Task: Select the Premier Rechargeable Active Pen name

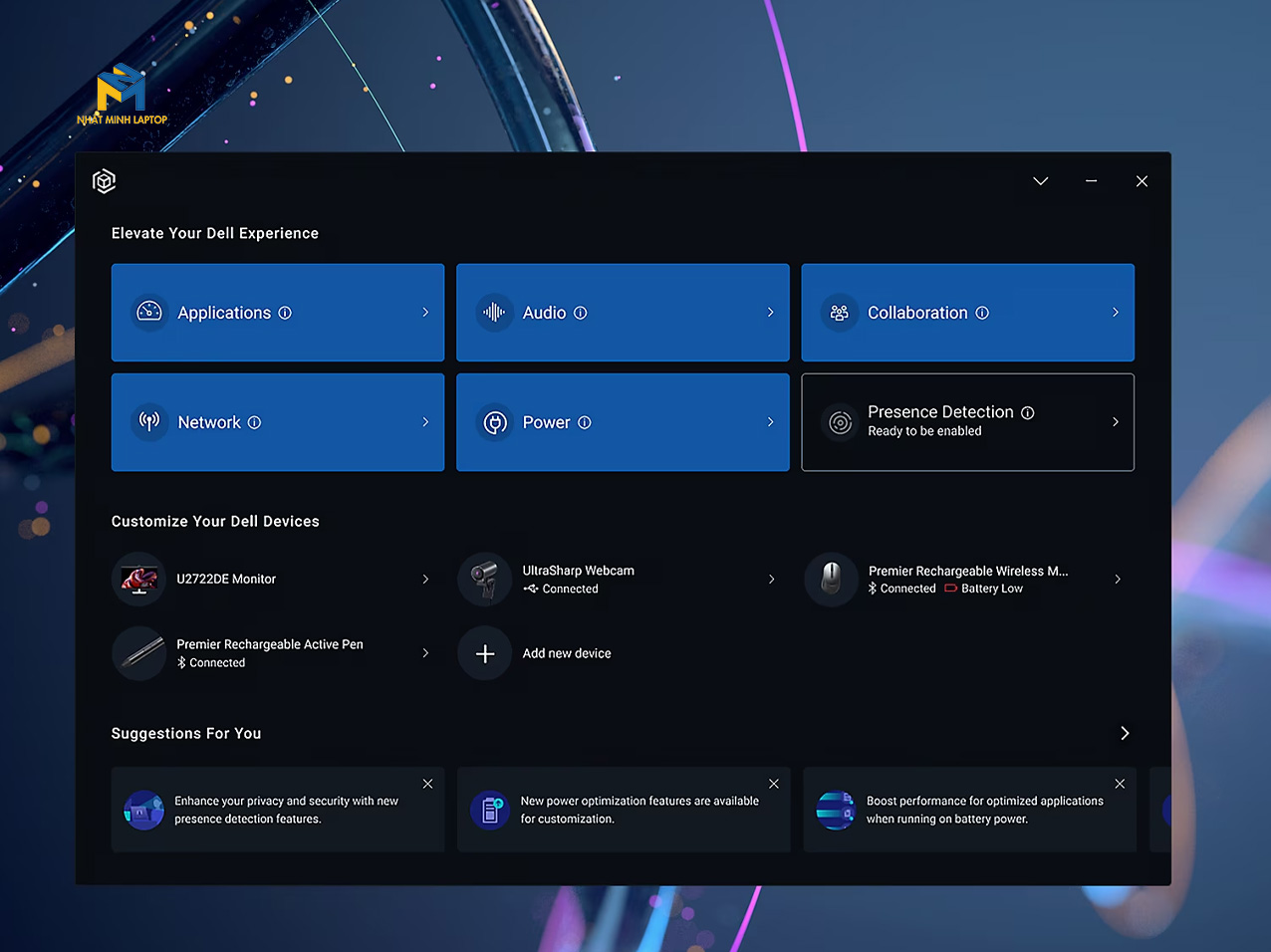Action: [x=270, y=644]
